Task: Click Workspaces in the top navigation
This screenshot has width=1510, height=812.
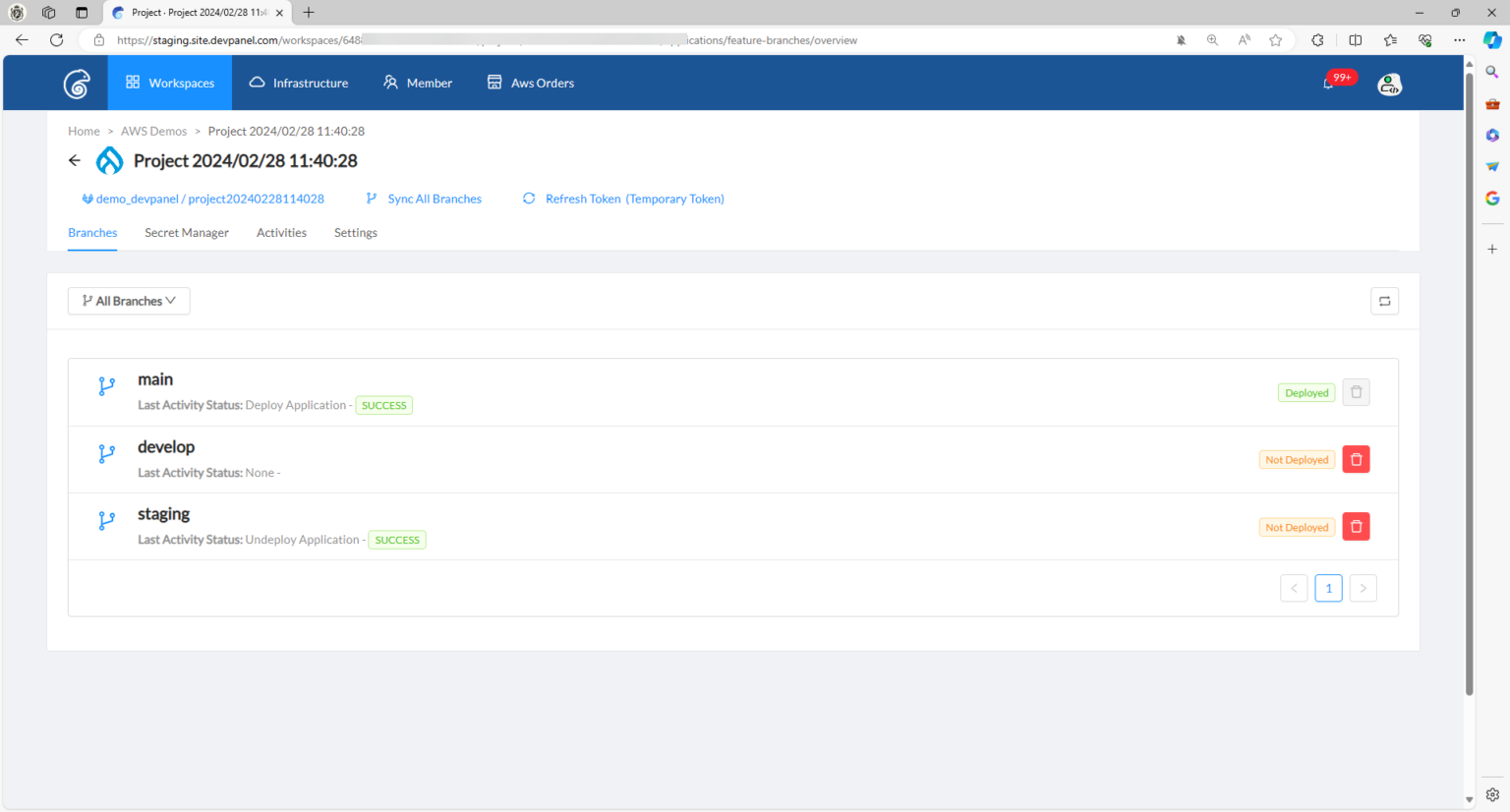Action: point(169,83)
